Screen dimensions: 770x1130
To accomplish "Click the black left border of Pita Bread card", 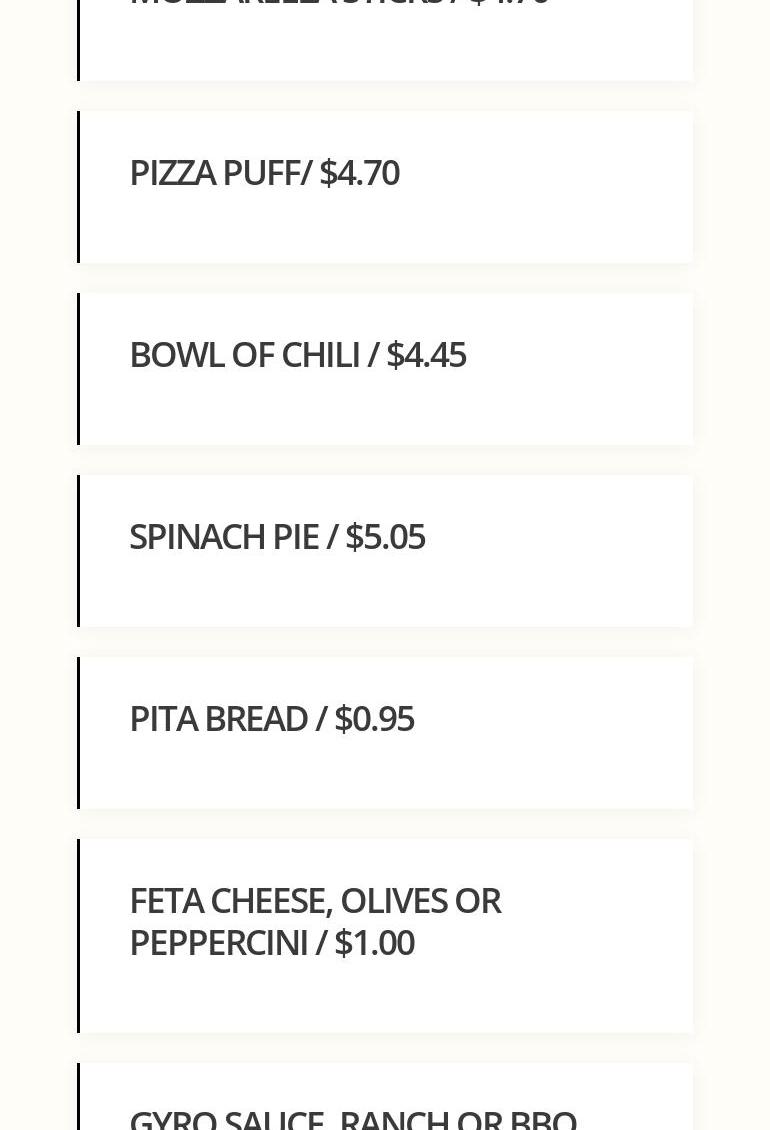I will [79, 733].
